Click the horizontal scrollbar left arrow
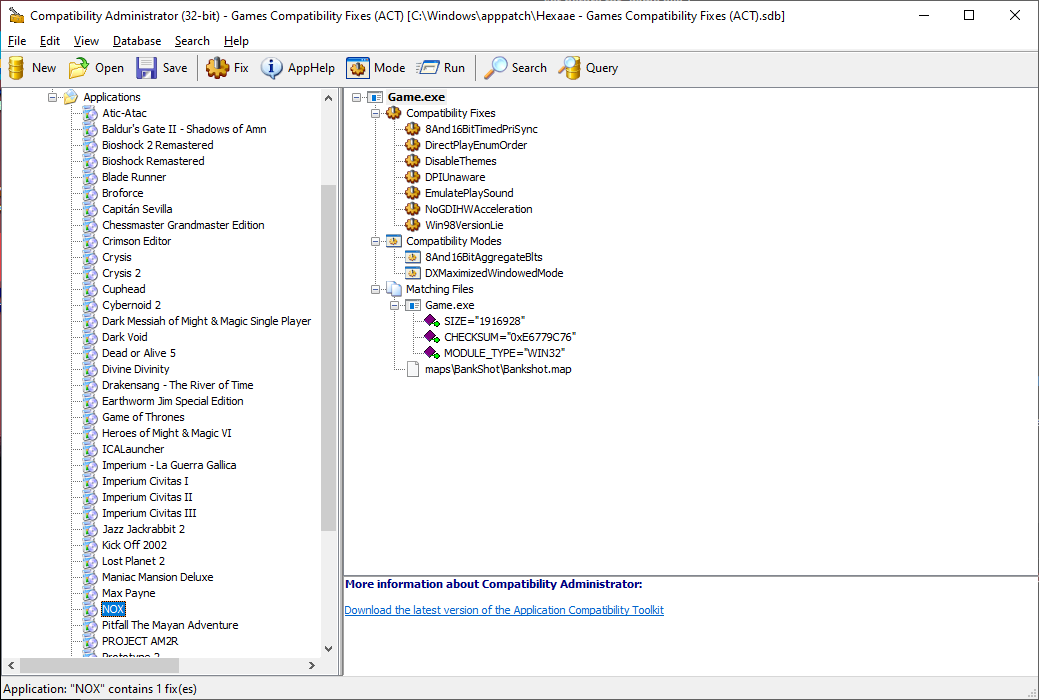The height and width of the screenshot is (700, 1039). [11, 665]
